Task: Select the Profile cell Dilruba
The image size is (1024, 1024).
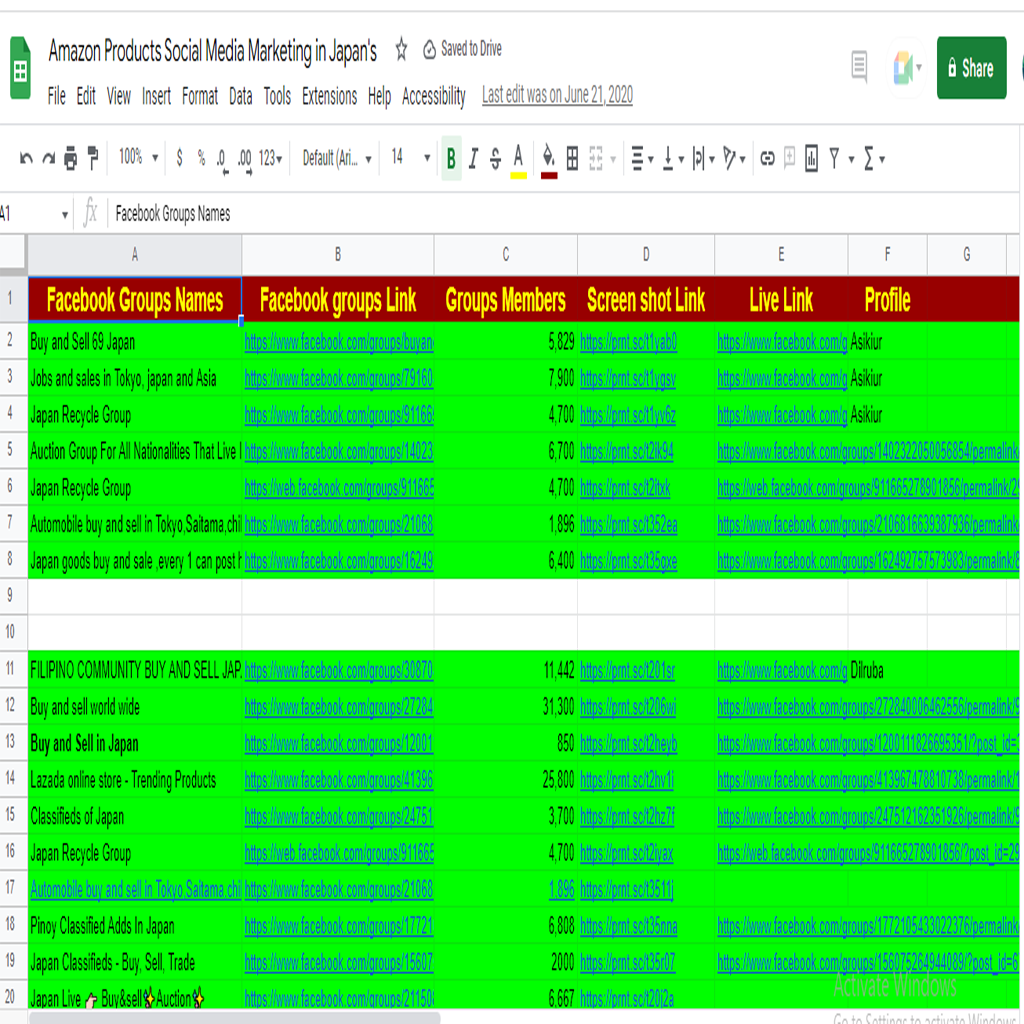Action: [888, 670]
